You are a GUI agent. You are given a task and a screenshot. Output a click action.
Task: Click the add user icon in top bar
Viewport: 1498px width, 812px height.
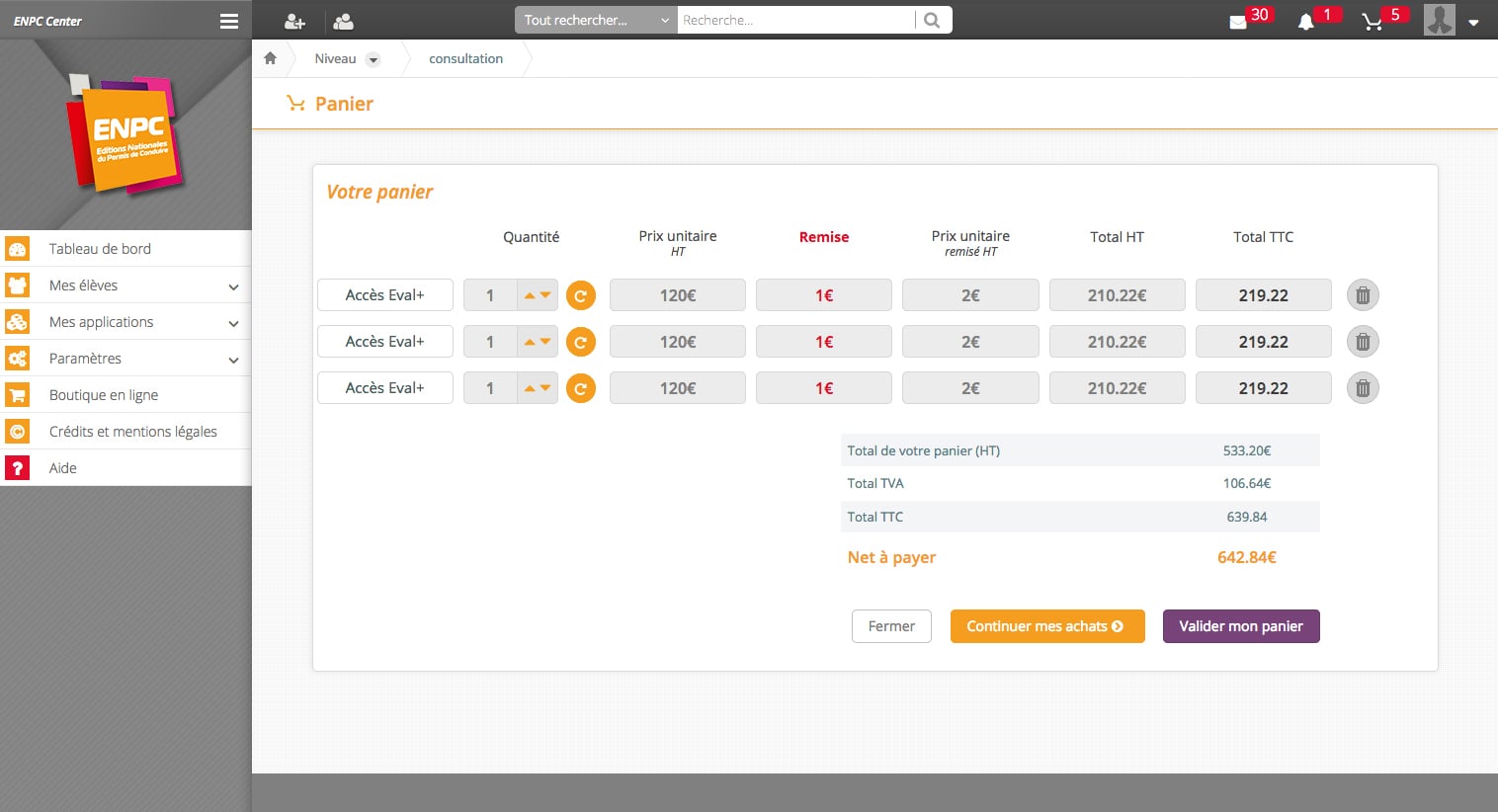(x=293, y=21)
